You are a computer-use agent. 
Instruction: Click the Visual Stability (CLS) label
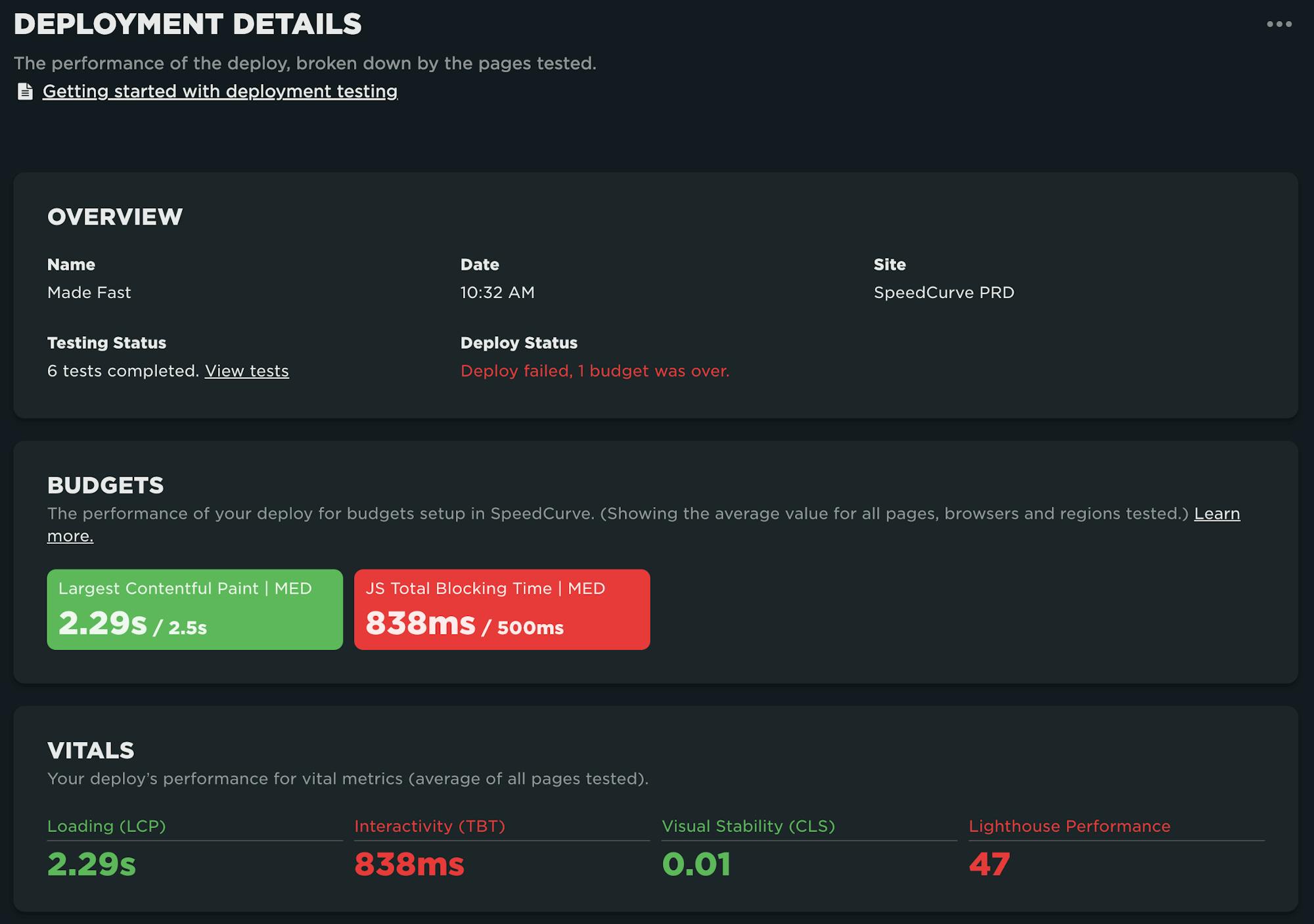(748, 826)
